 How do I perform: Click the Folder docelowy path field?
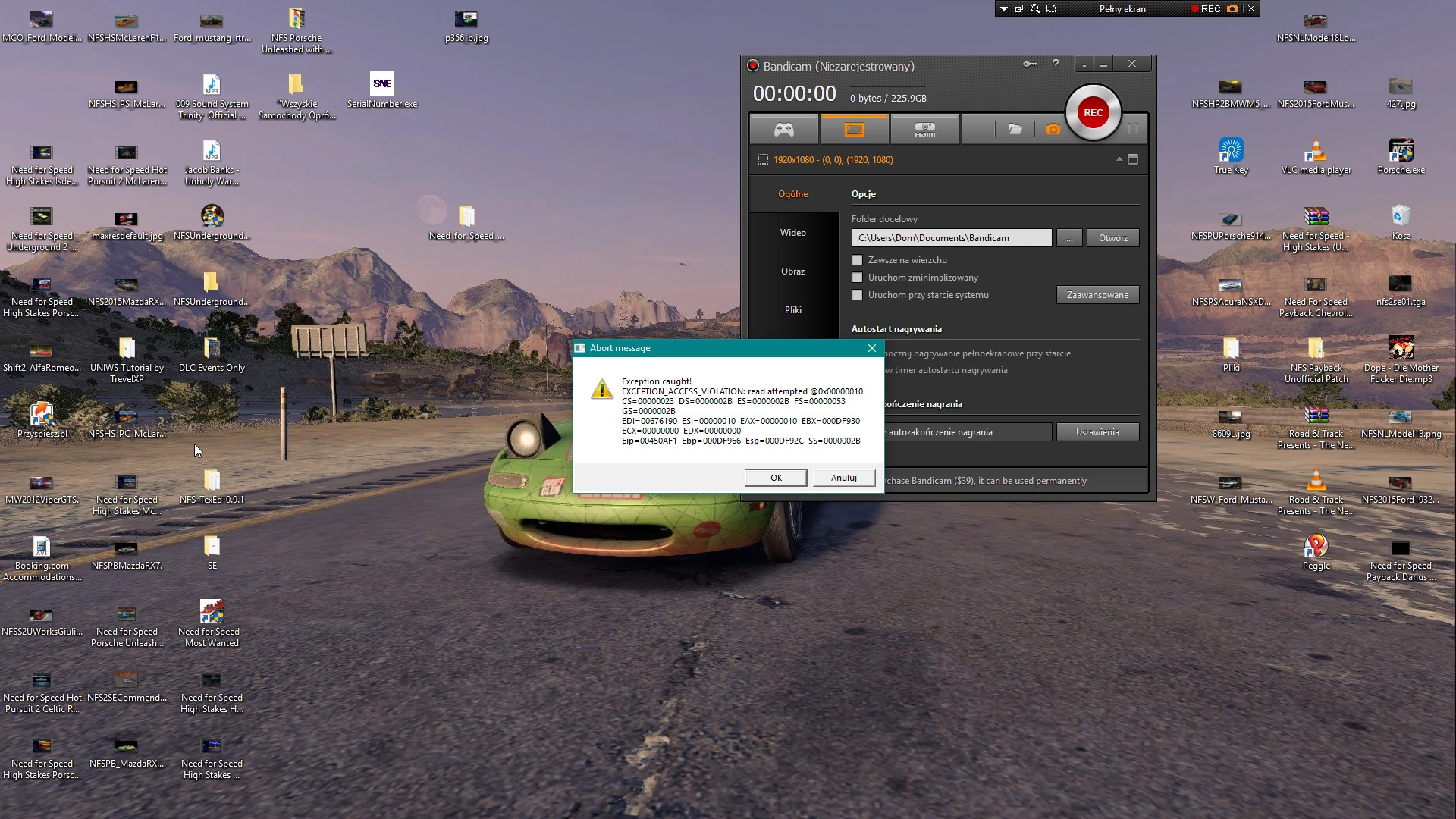point(951,238)
